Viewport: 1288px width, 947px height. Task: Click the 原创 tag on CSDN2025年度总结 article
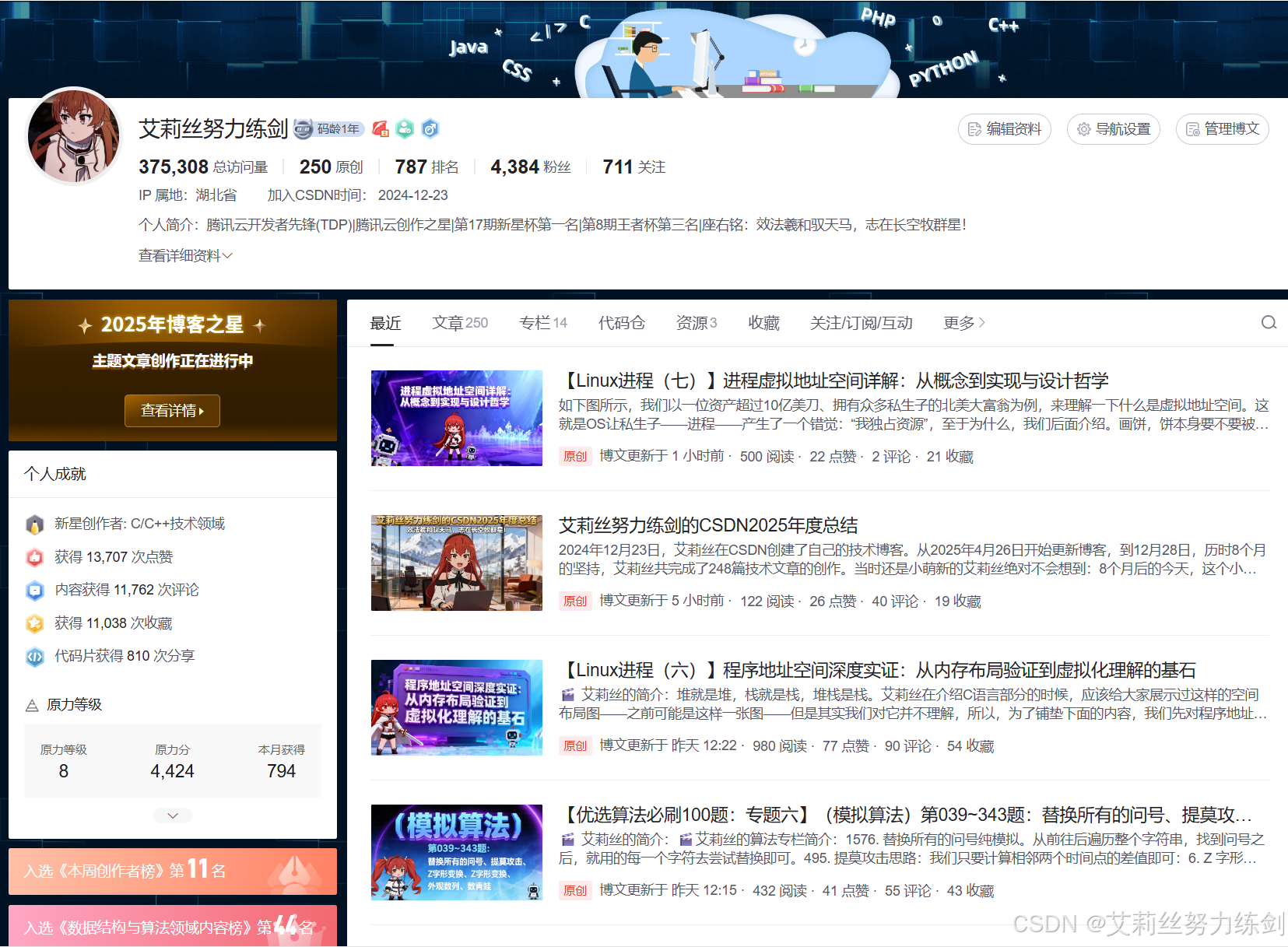point(575,601)
